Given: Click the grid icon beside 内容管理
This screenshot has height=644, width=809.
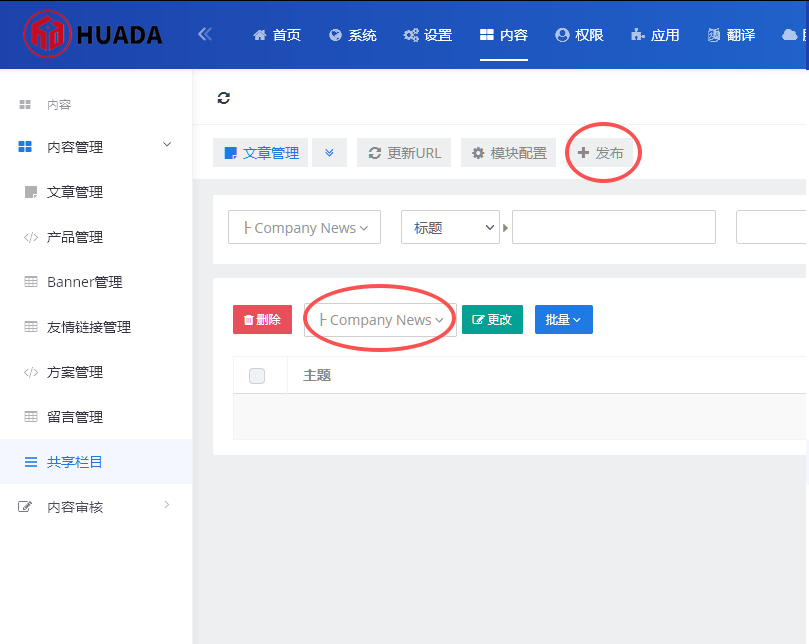Looking at the screenshot, I should tap(25, 147).
